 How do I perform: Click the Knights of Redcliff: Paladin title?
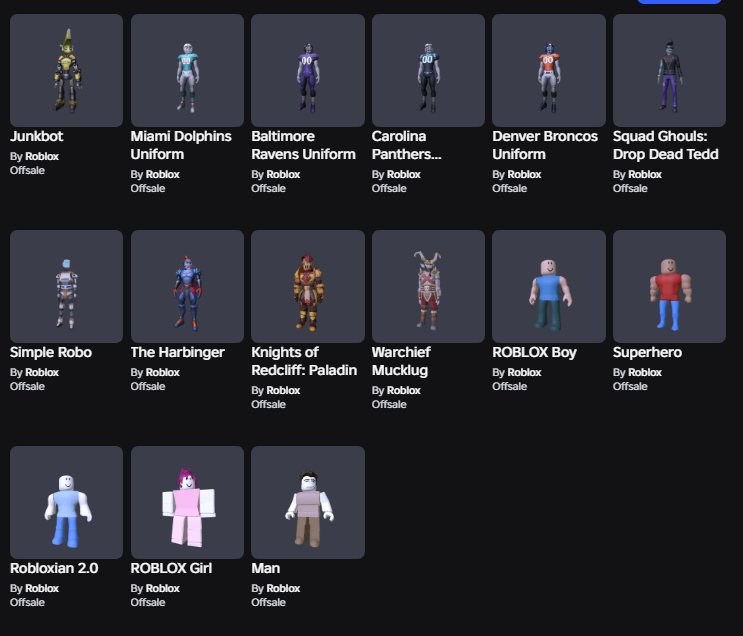304,361
